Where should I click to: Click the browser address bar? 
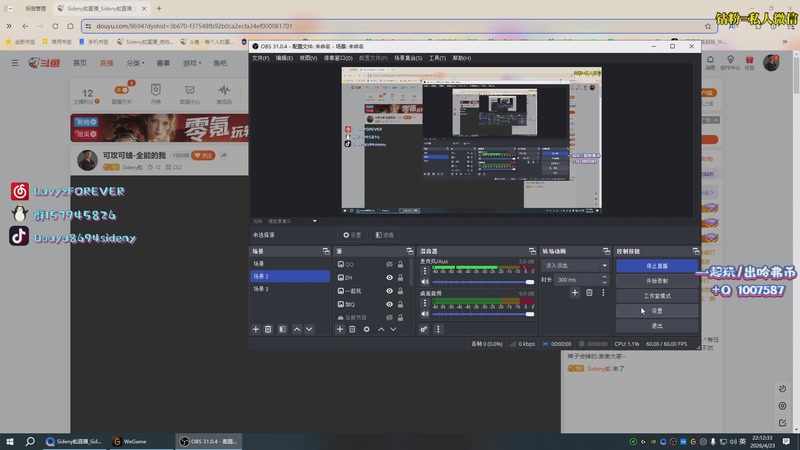(x=398, y=26)
